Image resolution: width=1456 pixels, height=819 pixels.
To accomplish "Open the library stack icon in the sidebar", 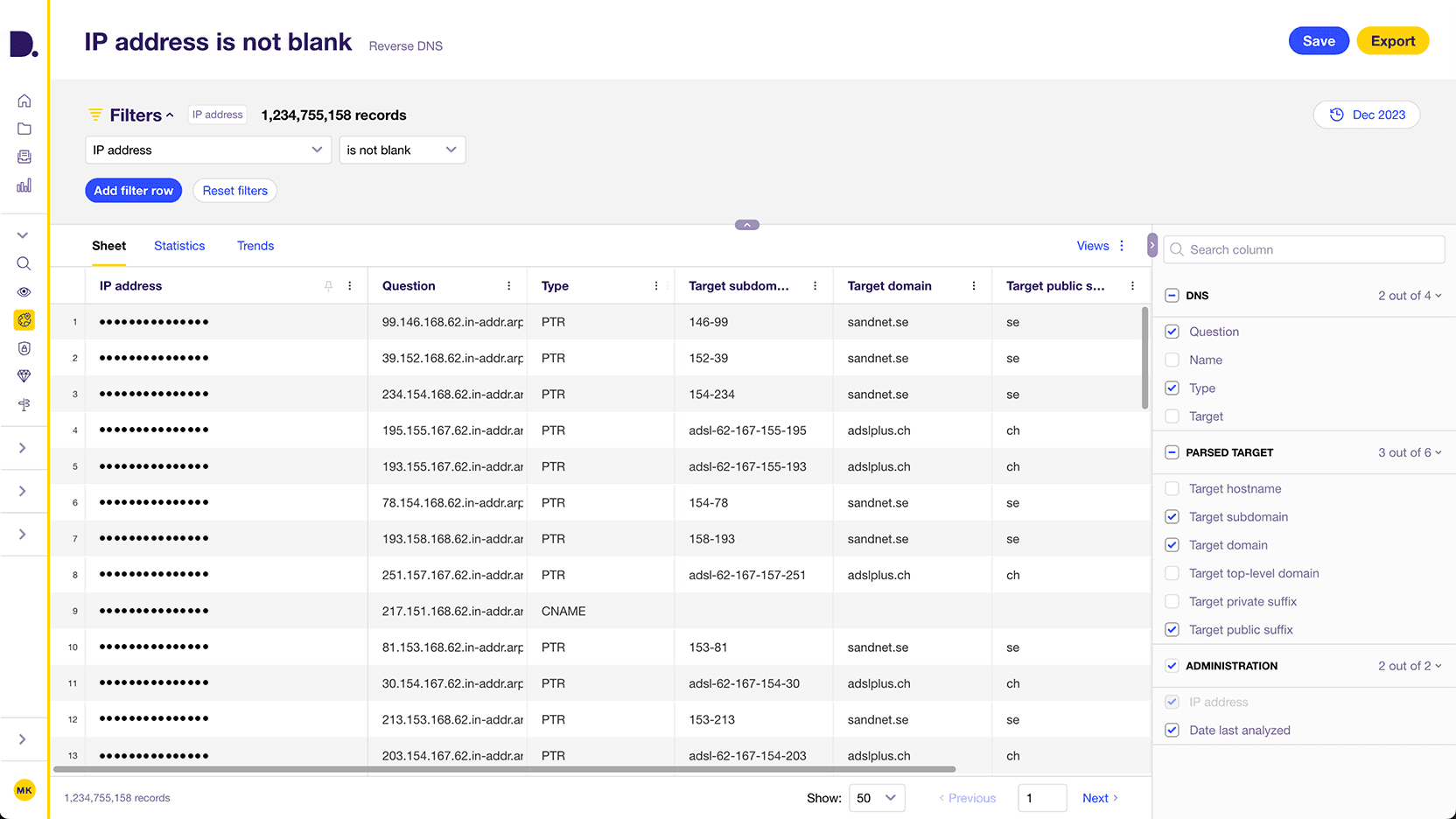I will click(24, 157).
